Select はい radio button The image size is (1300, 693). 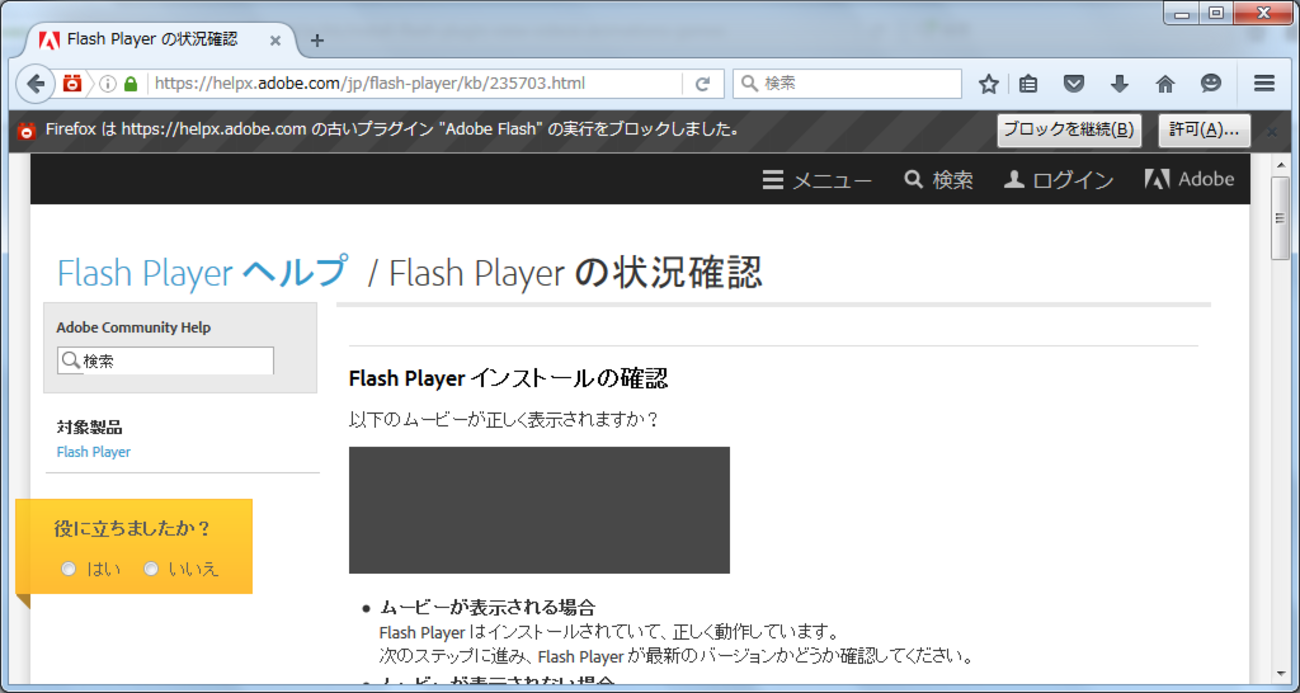click(68, 568)
